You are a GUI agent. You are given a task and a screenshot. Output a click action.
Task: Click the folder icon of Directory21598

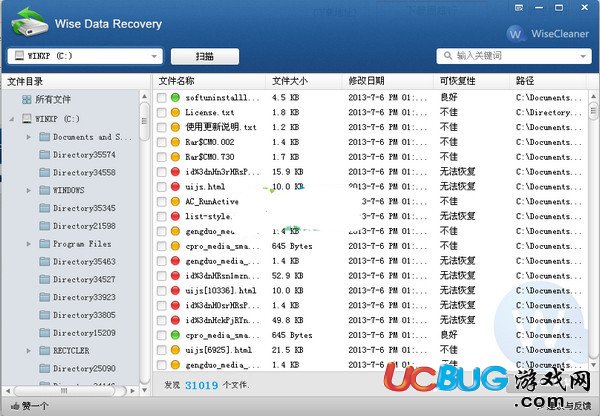tap(45, 226)
